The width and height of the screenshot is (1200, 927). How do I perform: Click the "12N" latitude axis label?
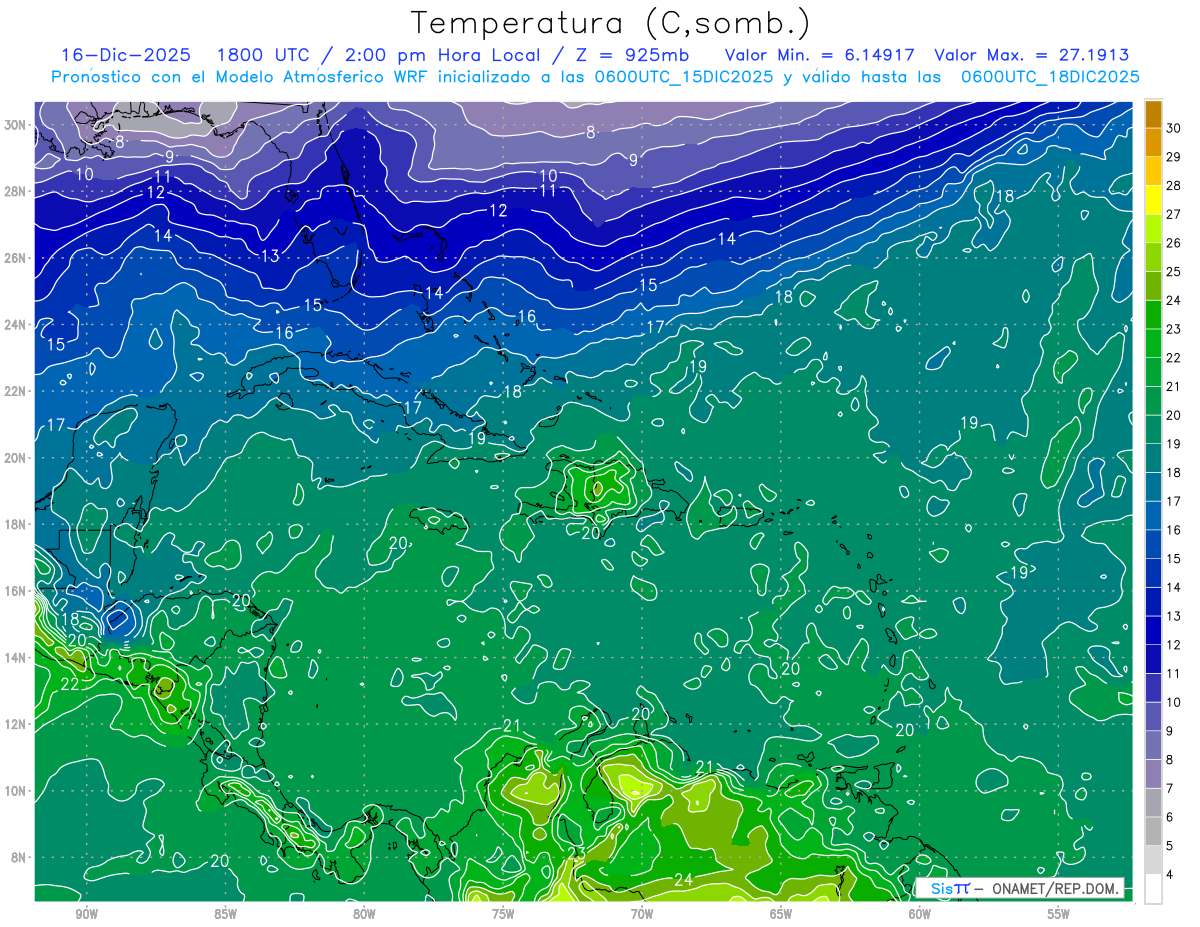(17, 723)
